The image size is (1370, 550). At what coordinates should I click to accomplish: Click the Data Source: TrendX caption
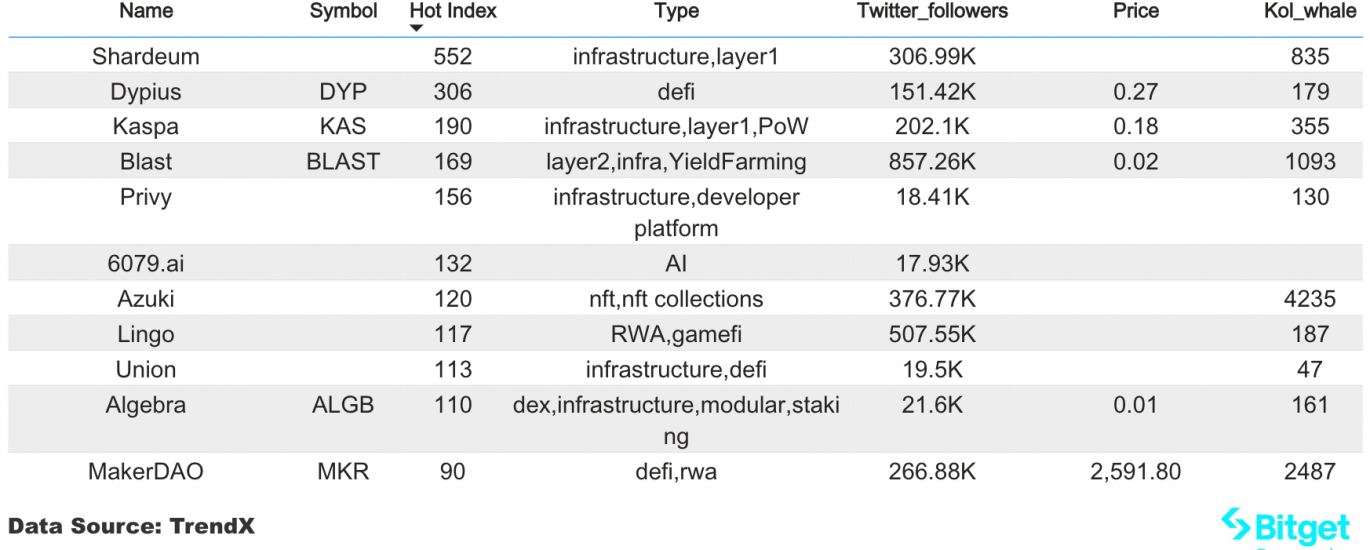131,526
